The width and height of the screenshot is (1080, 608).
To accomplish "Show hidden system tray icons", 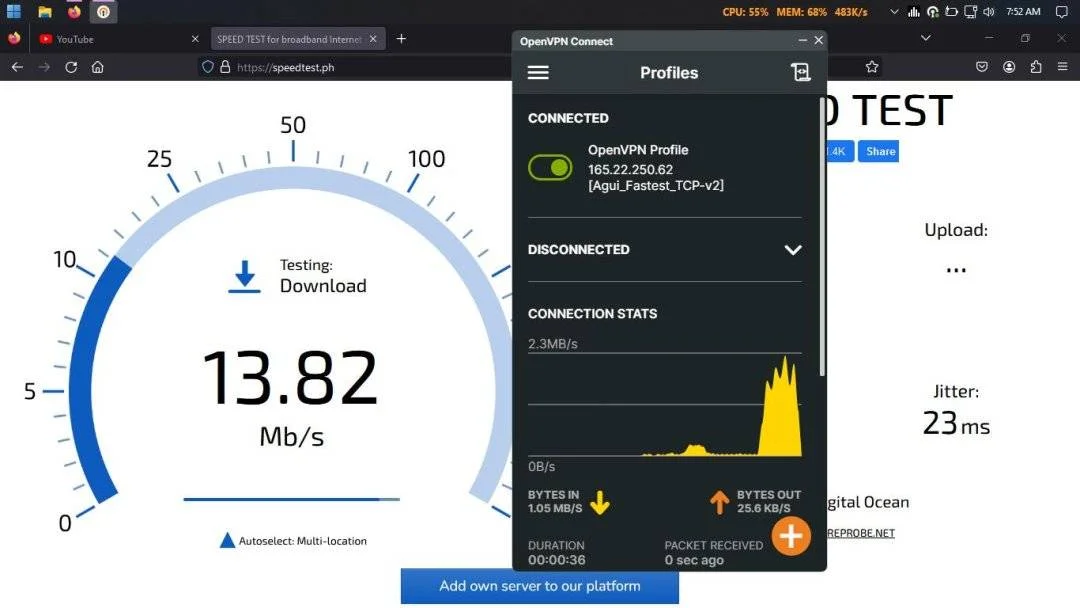I will click(894, 12).
